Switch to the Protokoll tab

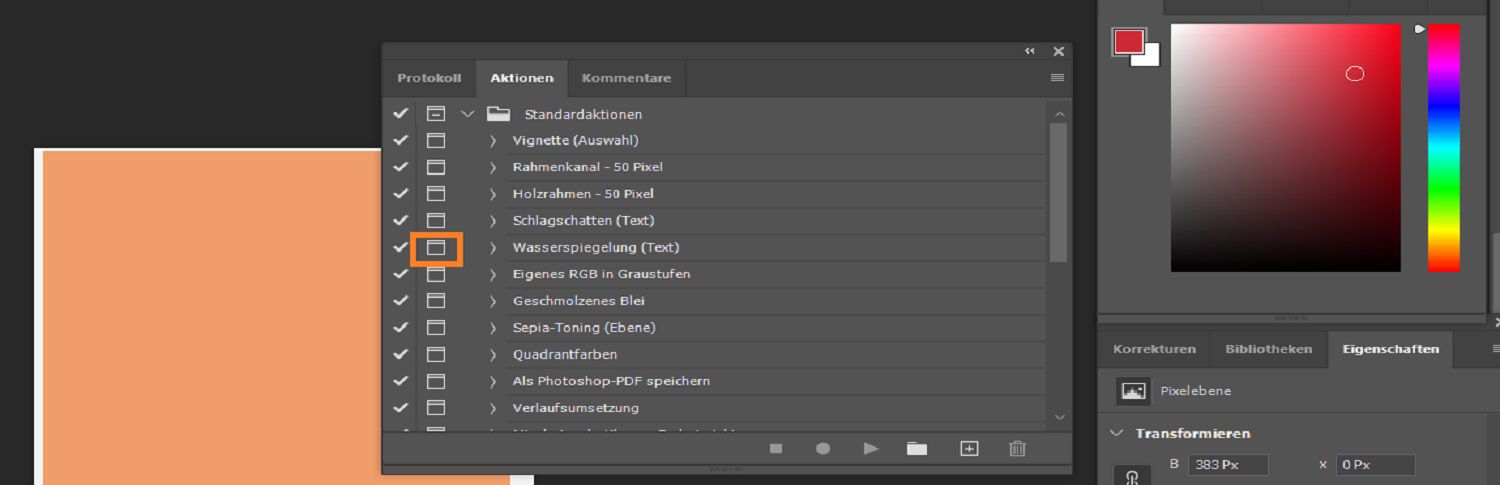(x=429, y=78)
